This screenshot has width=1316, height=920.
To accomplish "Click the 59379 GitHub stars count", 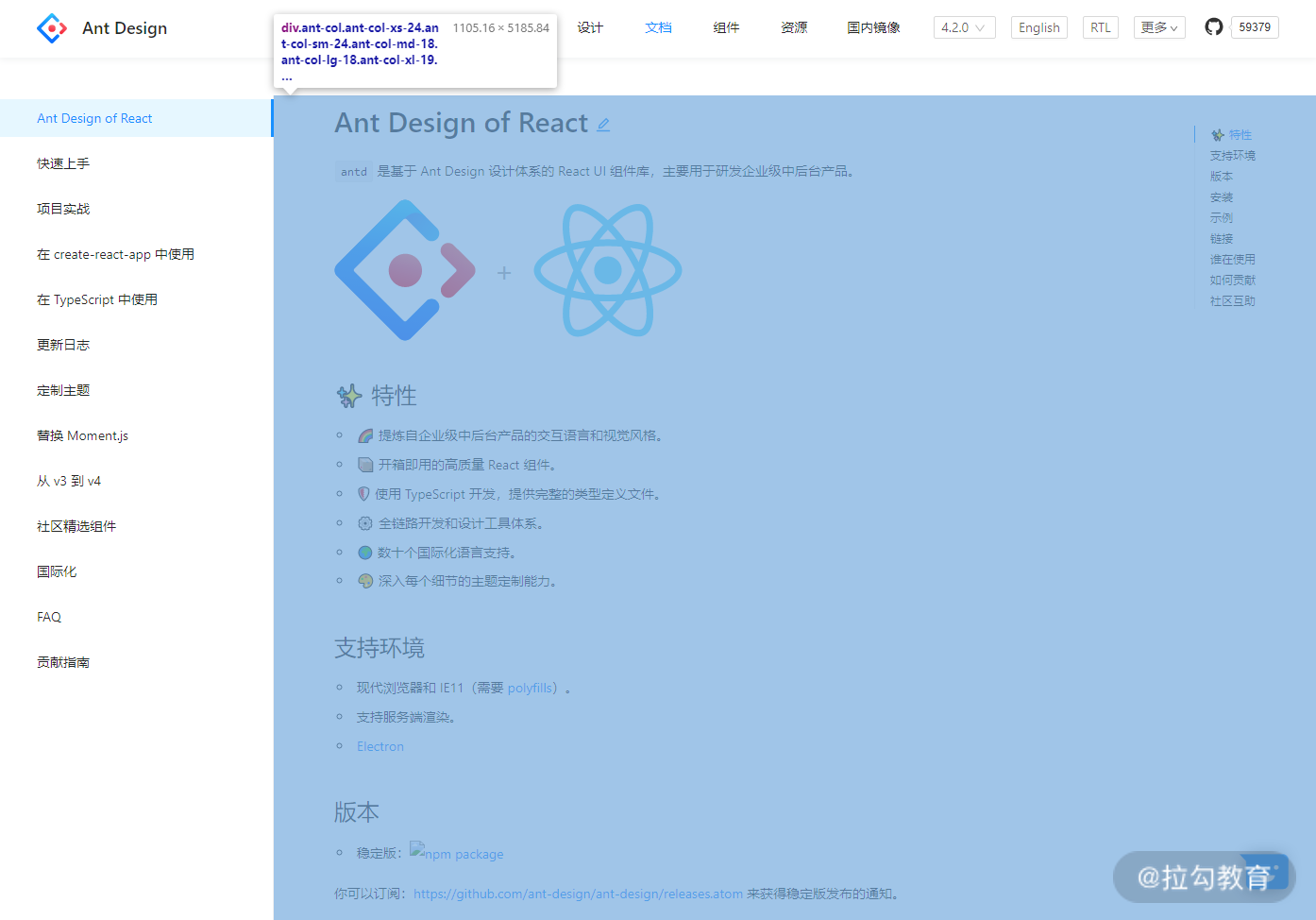I will point(1255,27).
